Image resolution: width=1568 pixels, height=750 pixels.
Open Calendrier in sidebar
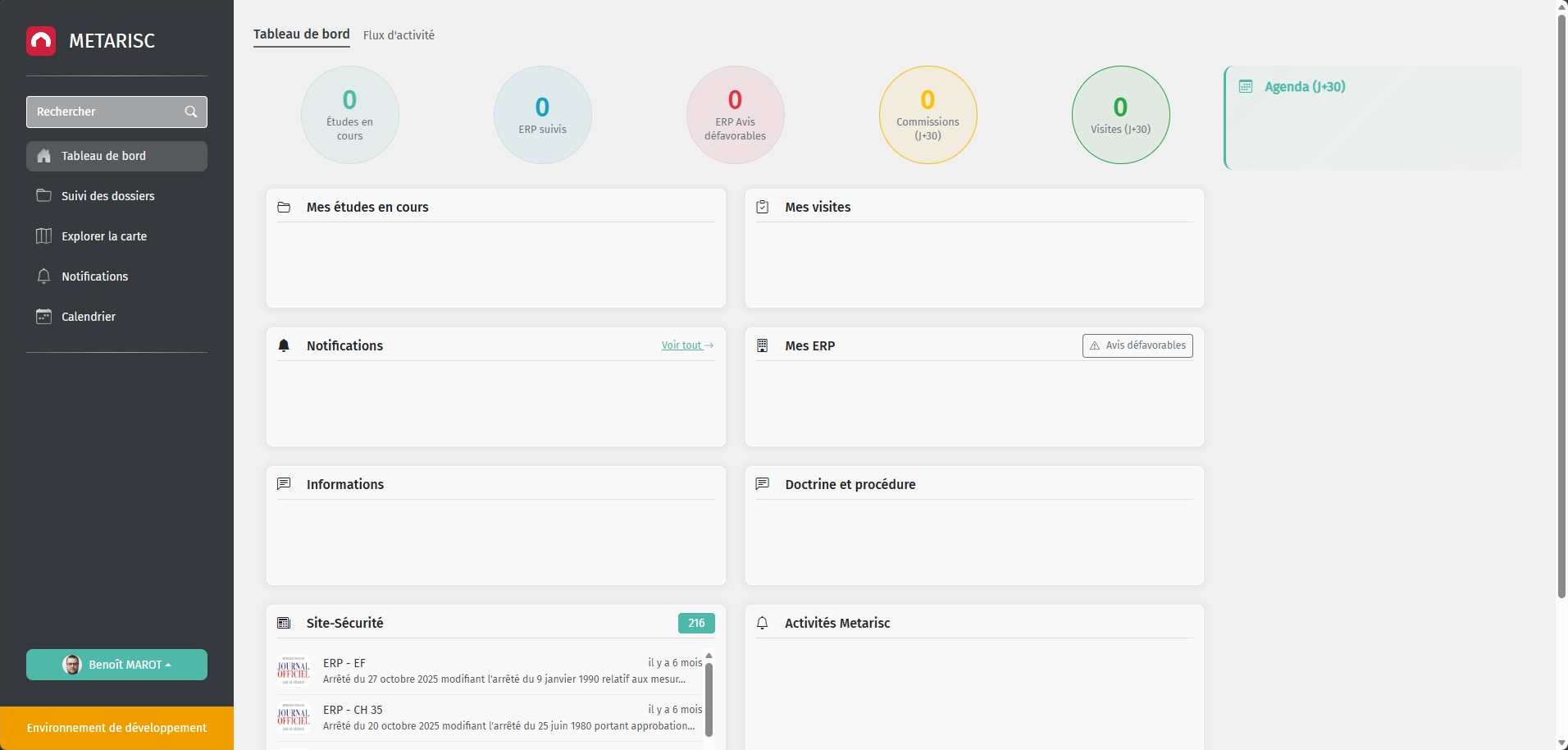tap(116, 317)
